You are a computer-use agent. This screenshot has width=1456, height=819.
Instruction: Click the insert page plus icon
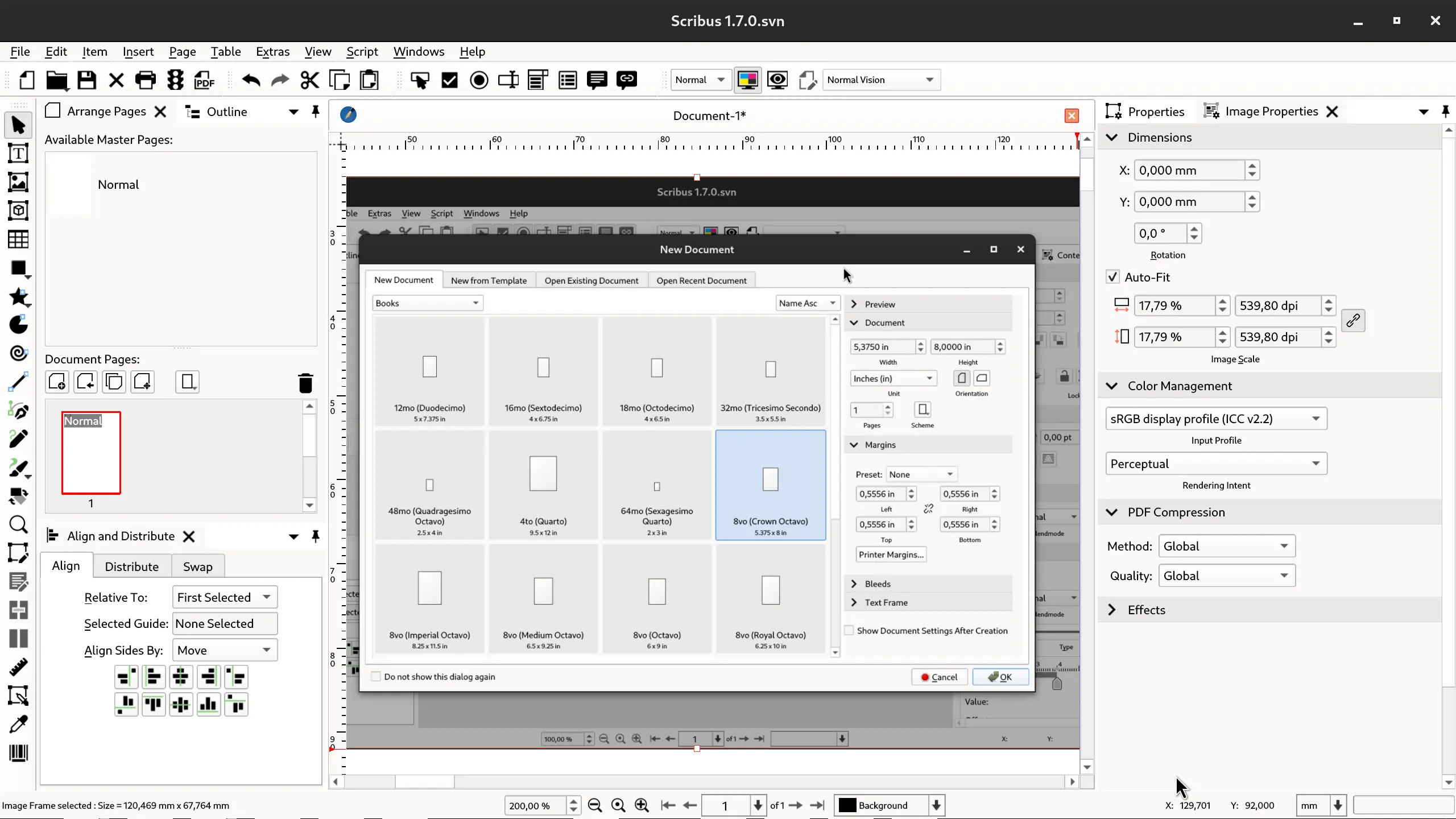coord(57,382)
